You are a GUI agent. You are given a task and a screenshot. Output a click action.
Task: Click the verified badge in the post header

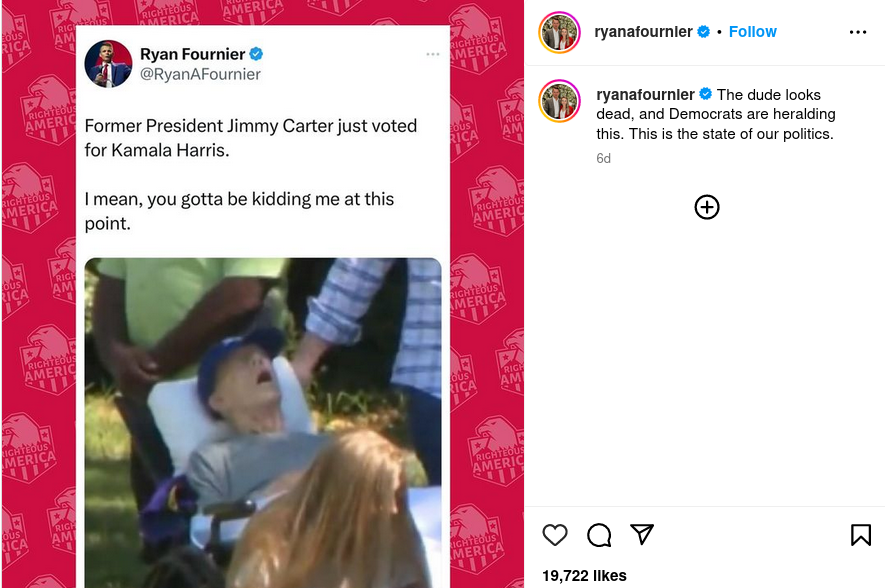704,32
